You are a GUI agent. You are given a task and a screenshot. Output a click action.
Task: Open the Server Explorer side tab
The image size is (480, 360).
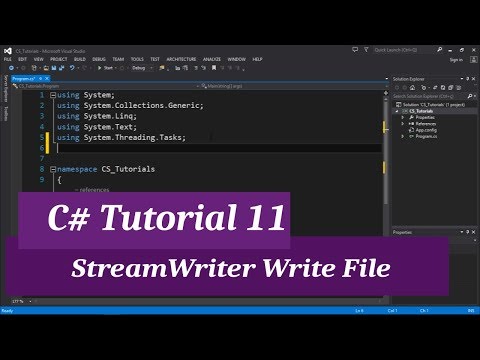(x=6, y=88)
